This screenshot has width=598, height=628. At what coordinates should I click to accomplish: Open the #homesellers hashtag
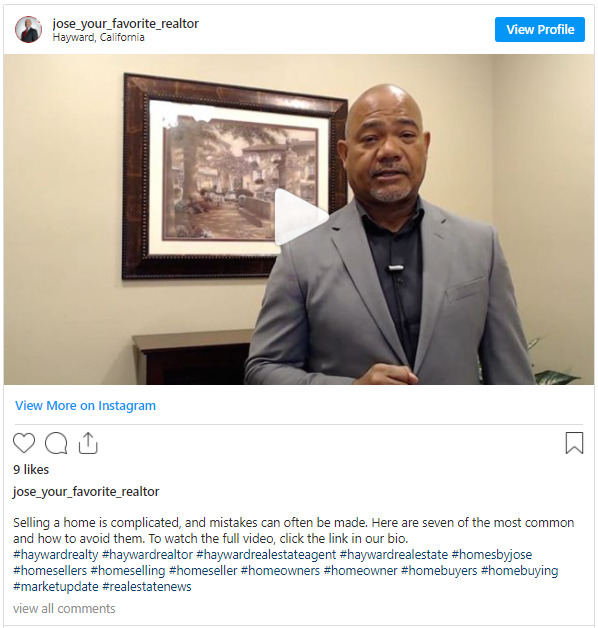point(50,571)
